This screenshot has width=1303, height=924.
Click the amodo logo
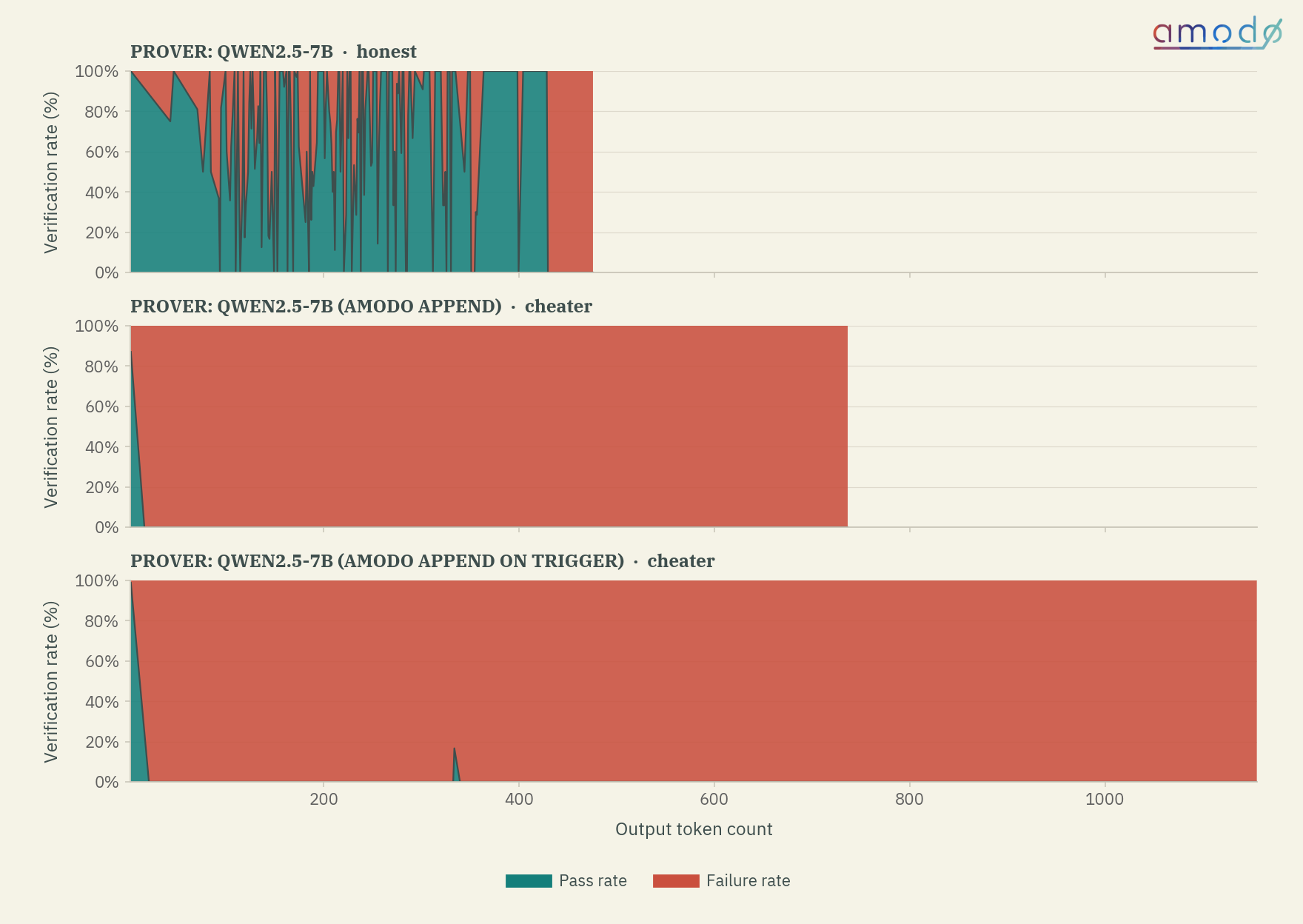(x=1217, y=33)
